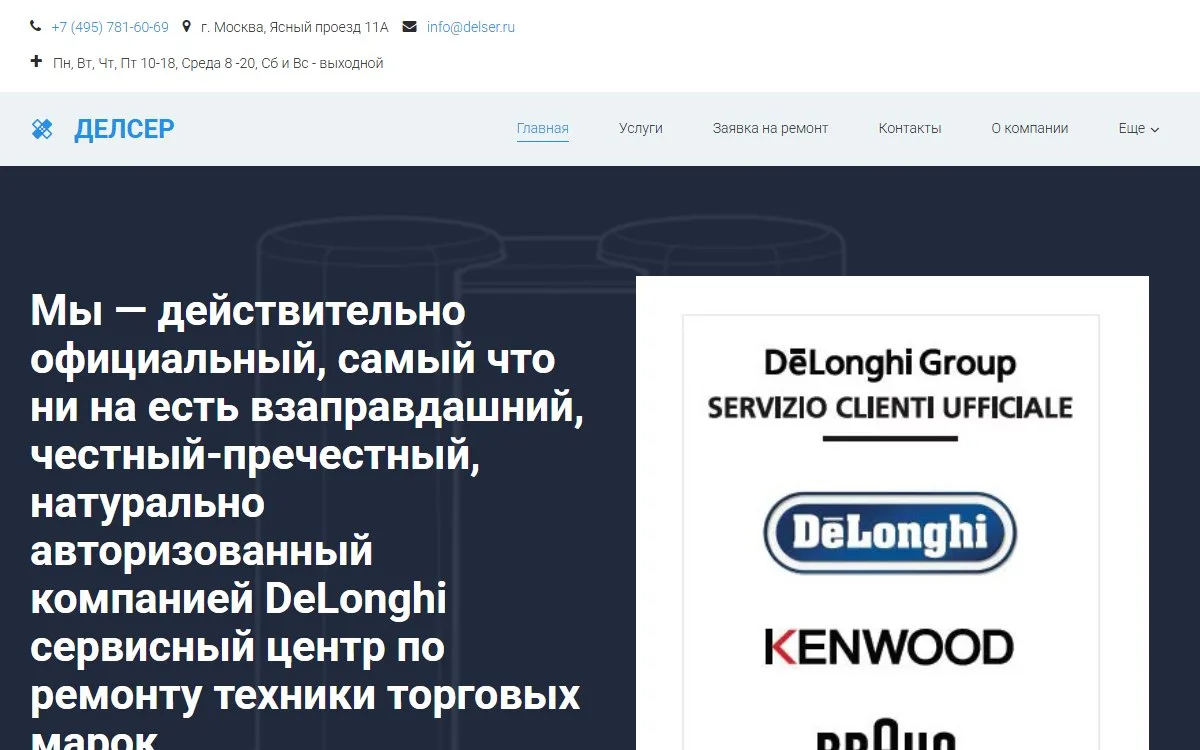Call phone number +7 (495) 781-60-69

[110, 27]
